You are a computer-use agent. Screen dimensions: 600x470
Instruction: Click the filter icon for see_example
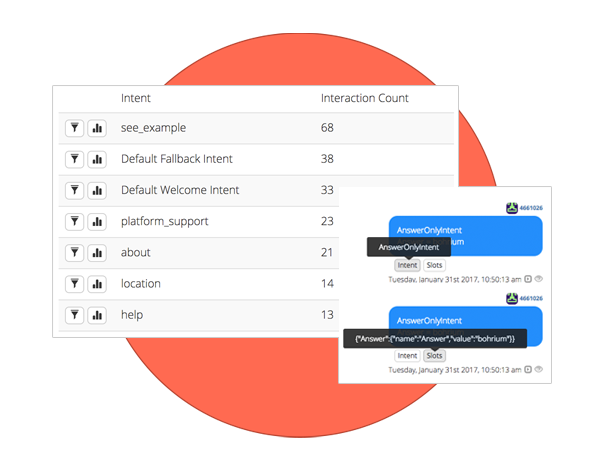[x=75, y=128]
